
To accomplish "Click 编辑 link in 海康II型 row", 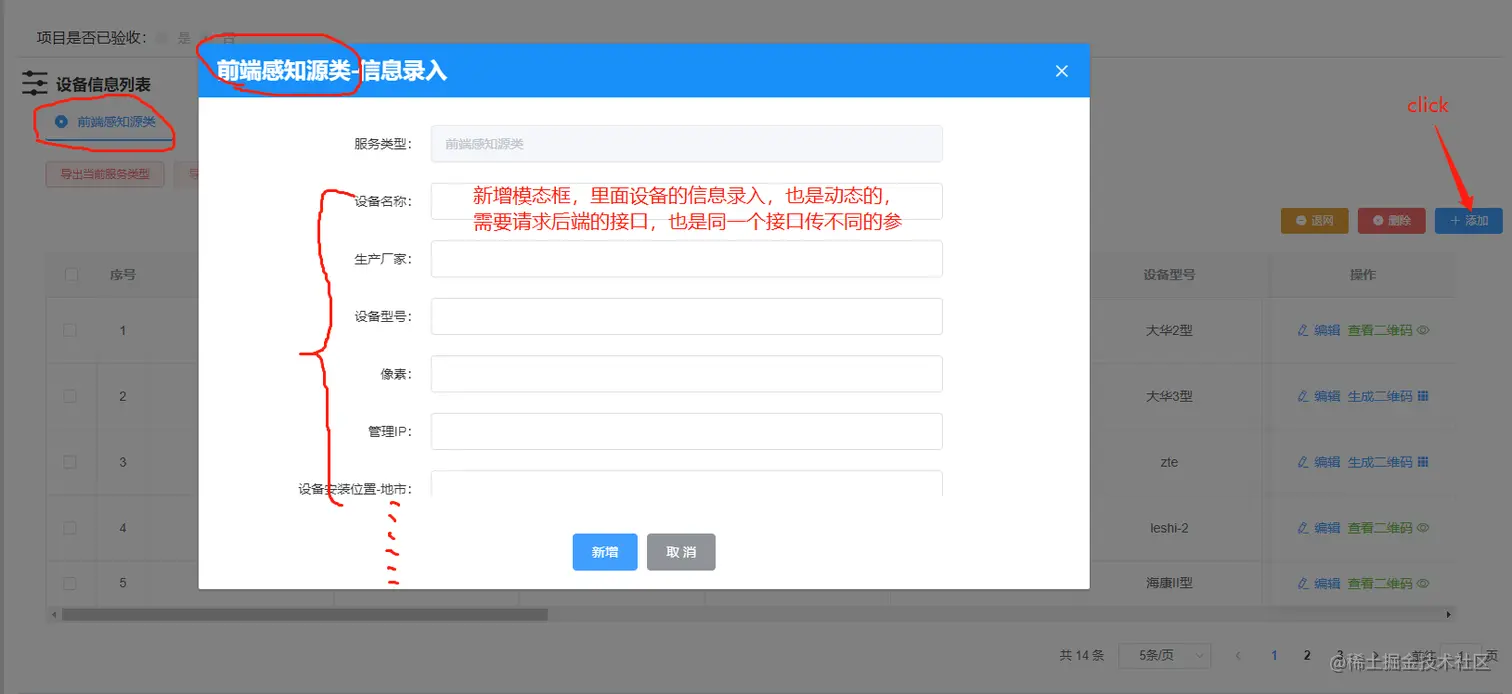I will 1326,584.
